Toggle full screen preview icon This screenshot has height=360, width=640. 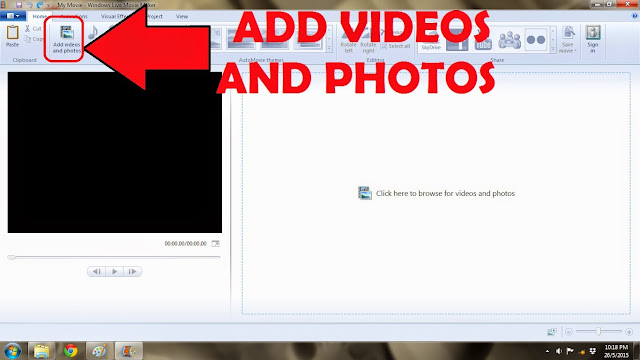pos(216,244)
